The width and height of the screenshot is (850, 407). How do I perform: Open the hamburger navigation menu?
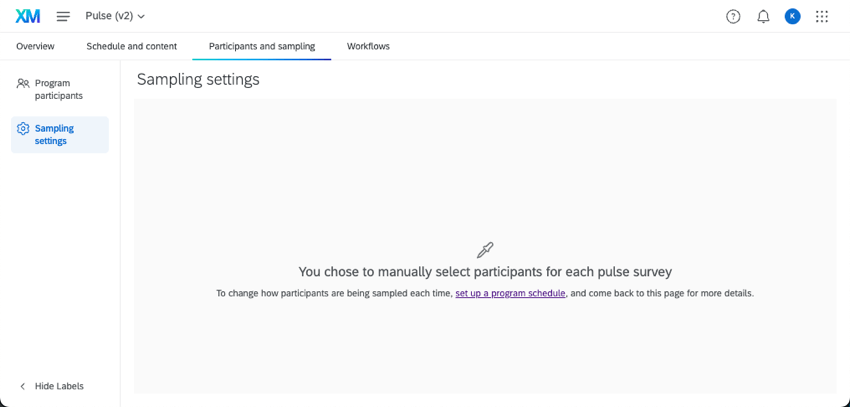tap(63, 16)
